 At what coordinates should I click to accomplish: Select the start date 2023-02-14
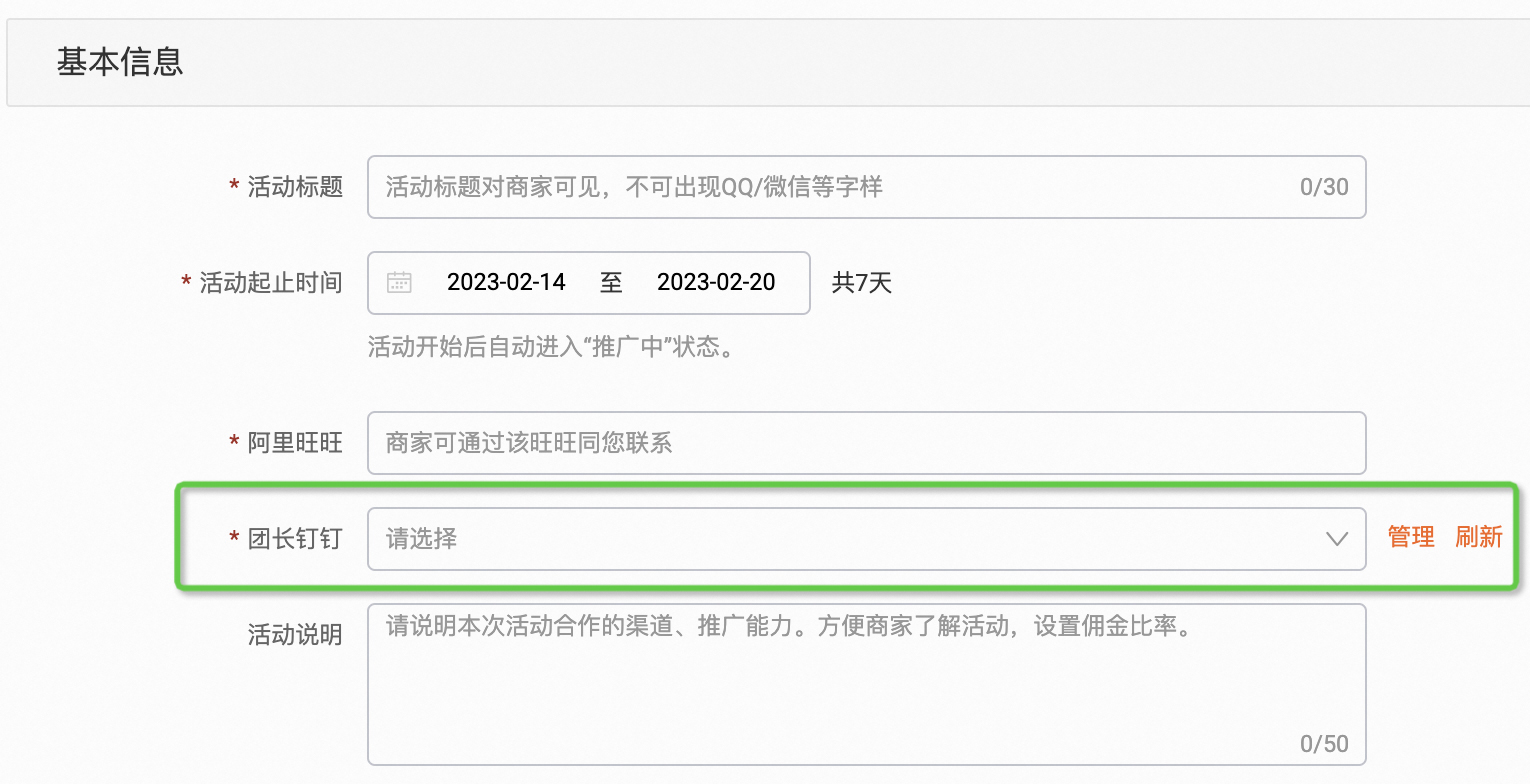pyautogui.click(x=506, y=283)
